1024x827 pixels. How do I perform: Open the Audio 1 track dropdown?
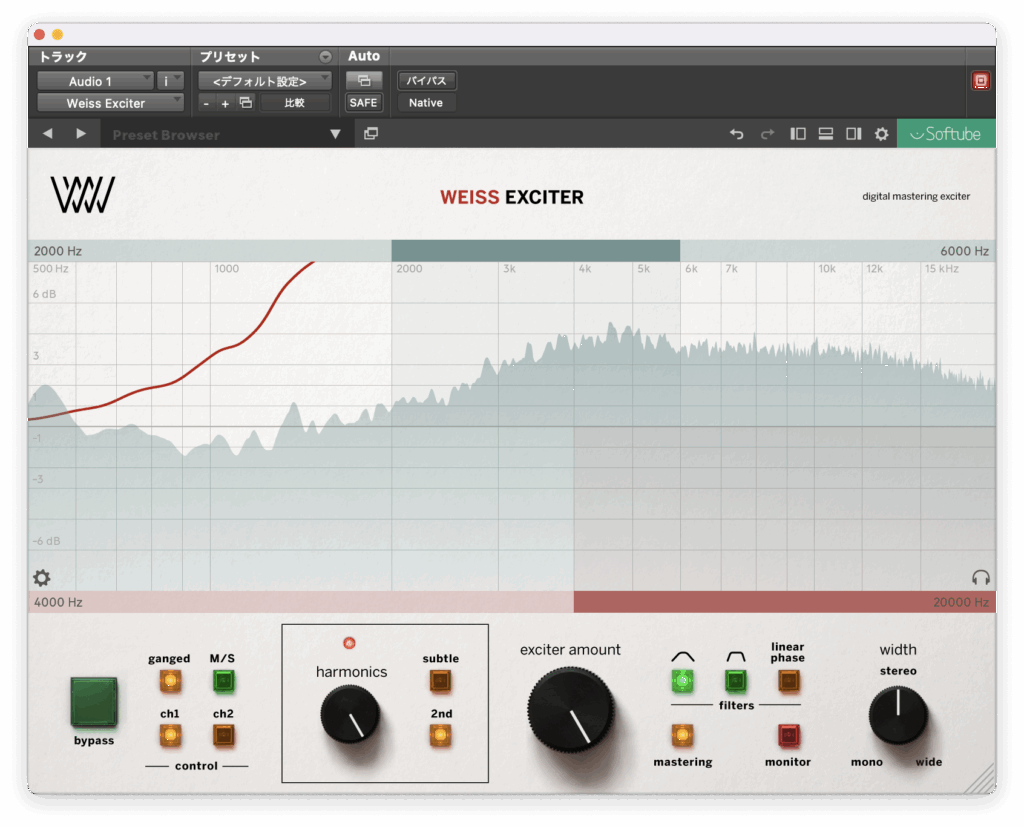click(95, 81)
